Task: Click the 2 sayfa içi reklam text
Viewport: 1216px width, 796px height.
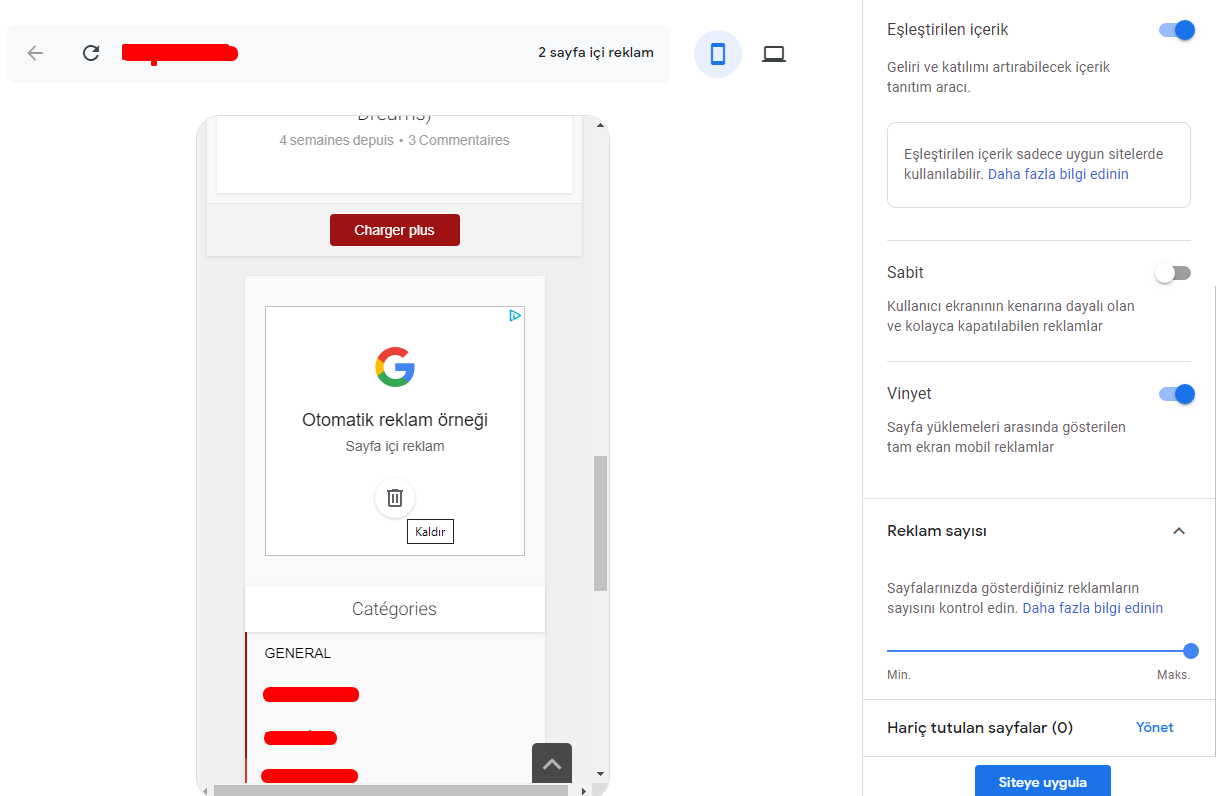Action: pyautogui.click(x=596, y=52)
